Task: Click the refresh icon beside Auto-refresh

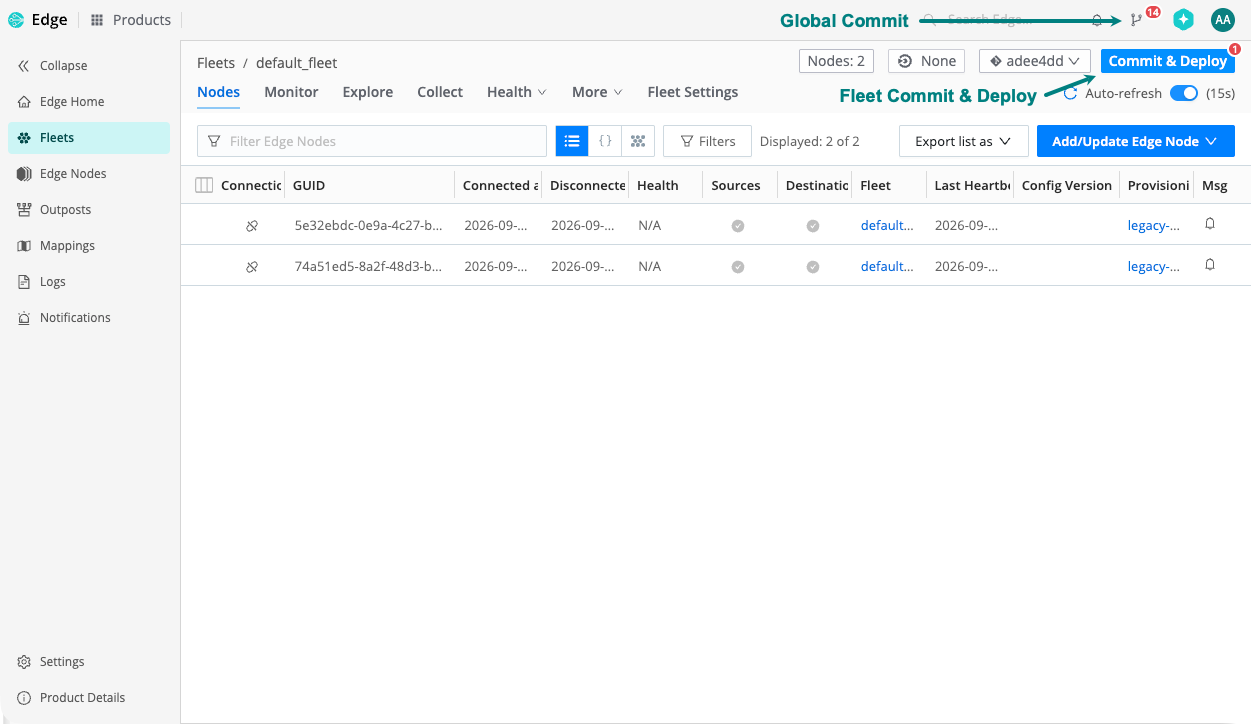Action: click(1070, 93)
